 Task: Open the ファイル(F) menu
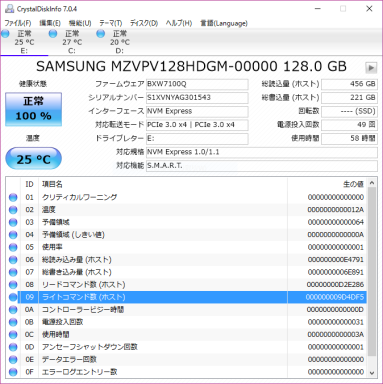pos(18,23)
